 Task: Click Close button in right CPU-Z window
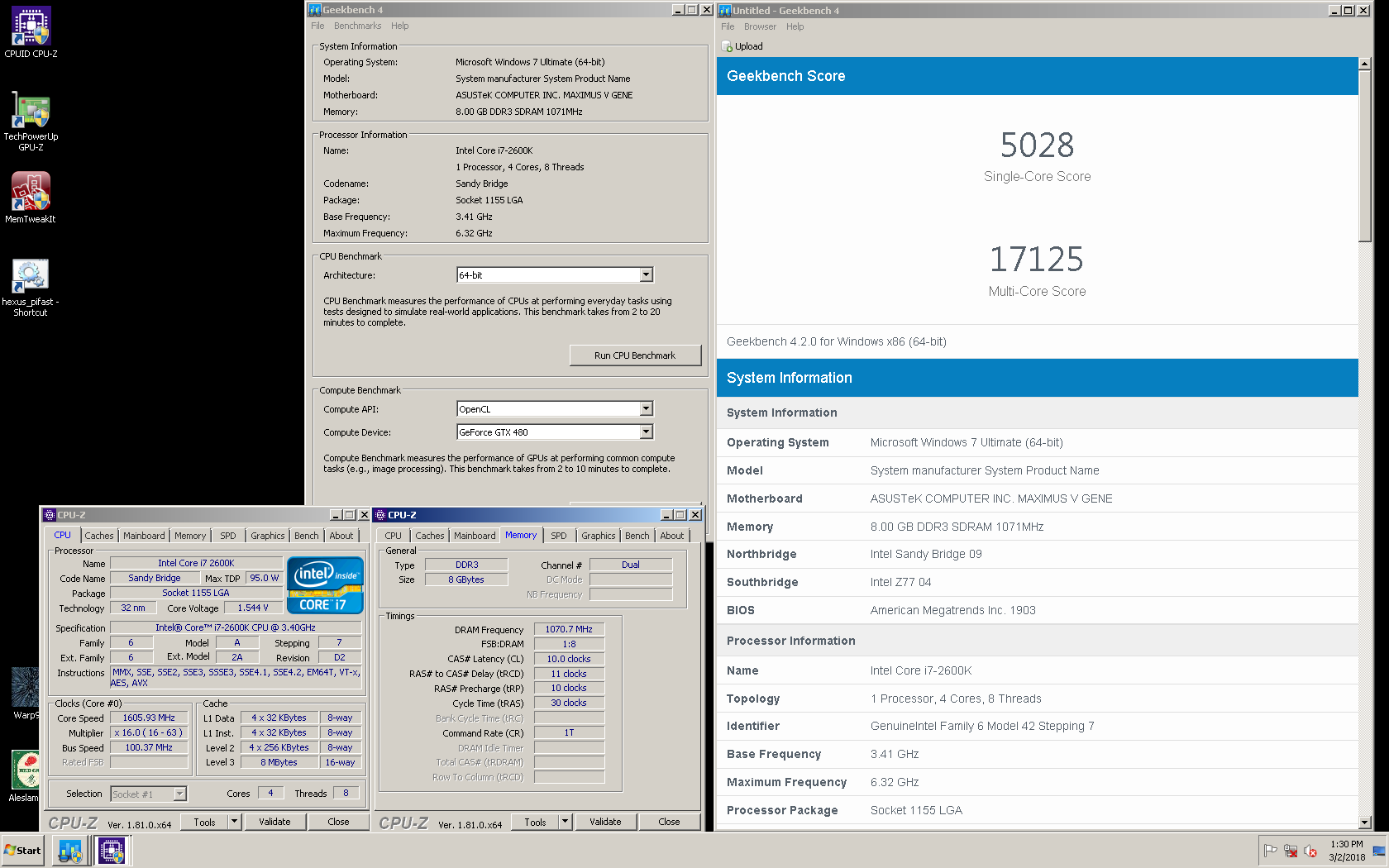(669, 822)
